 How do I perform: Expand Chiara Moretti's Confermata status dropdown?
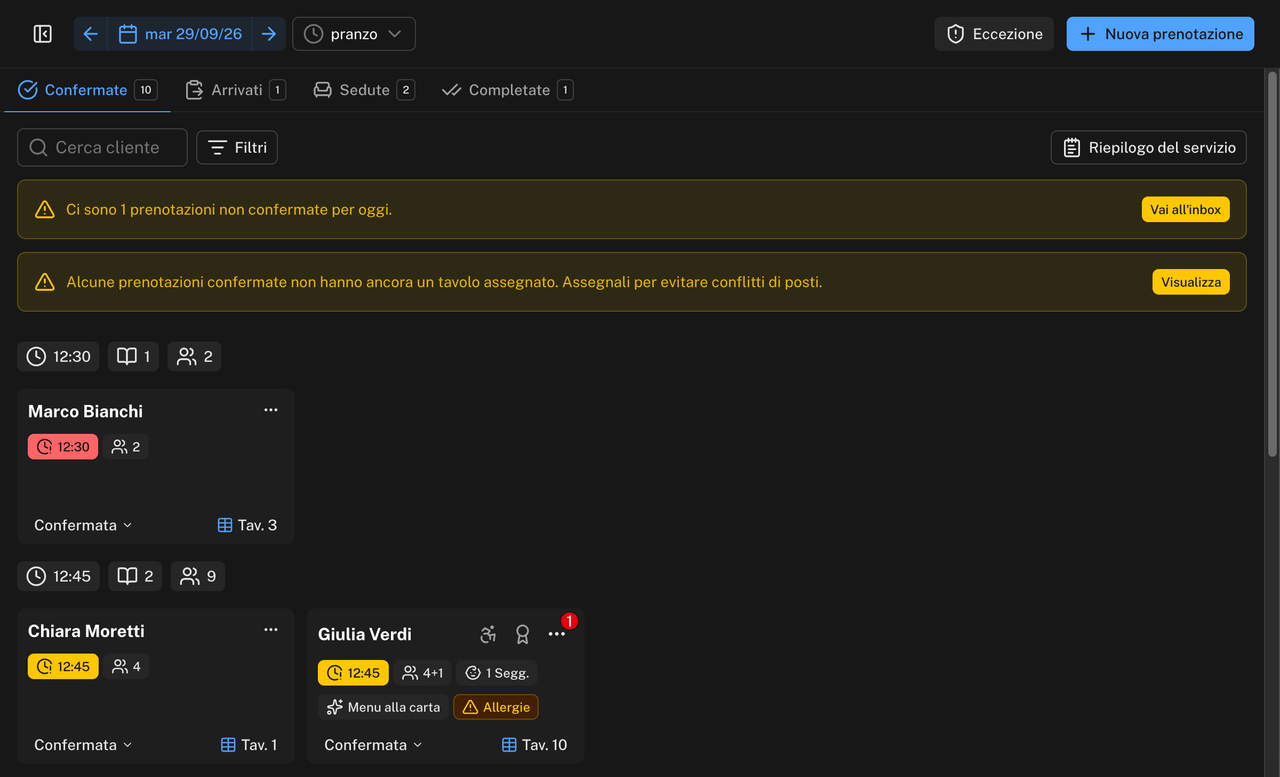pyautogui.click(x=83, y=745)
